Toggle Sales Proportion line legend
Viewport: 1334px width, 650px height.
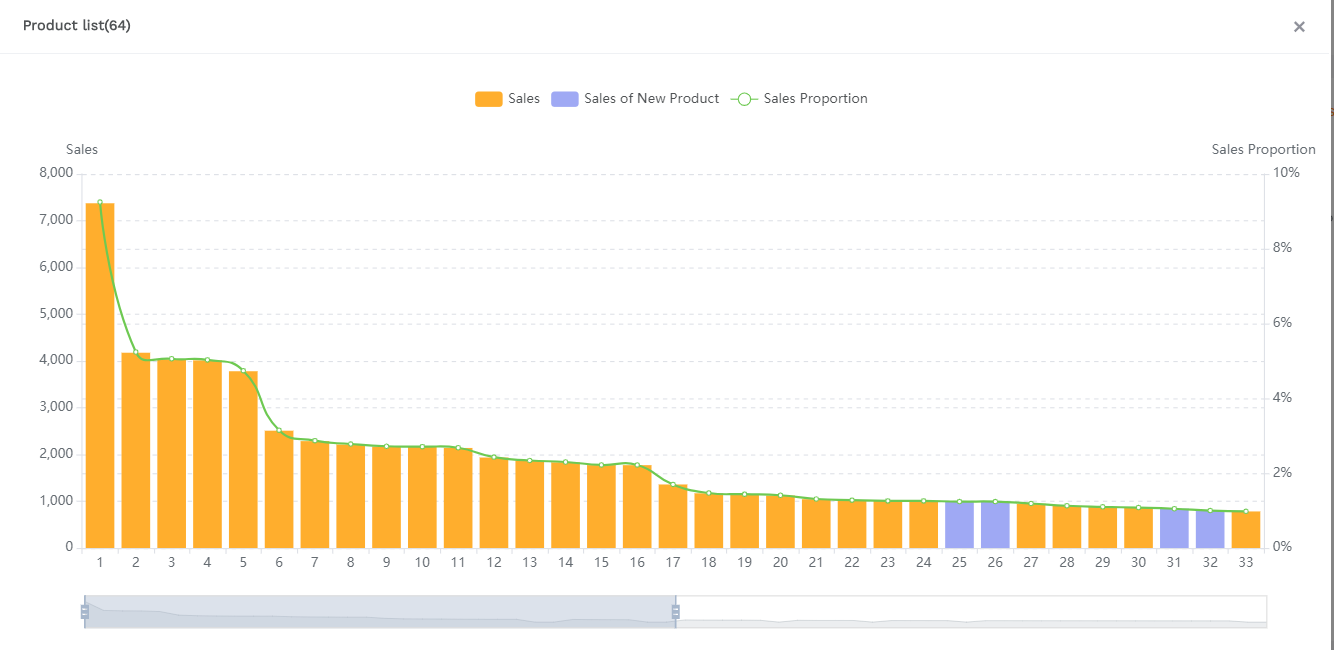click(814, 99)
